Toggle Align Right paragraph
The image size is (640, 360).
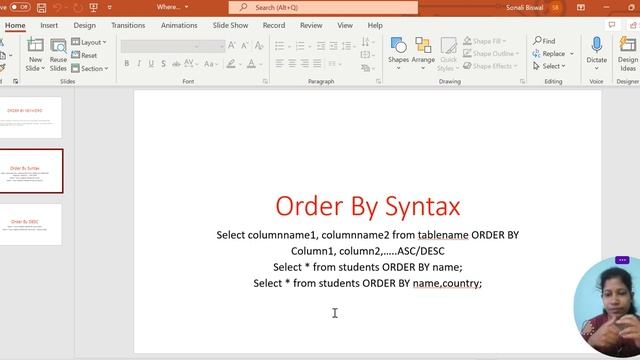304,64
